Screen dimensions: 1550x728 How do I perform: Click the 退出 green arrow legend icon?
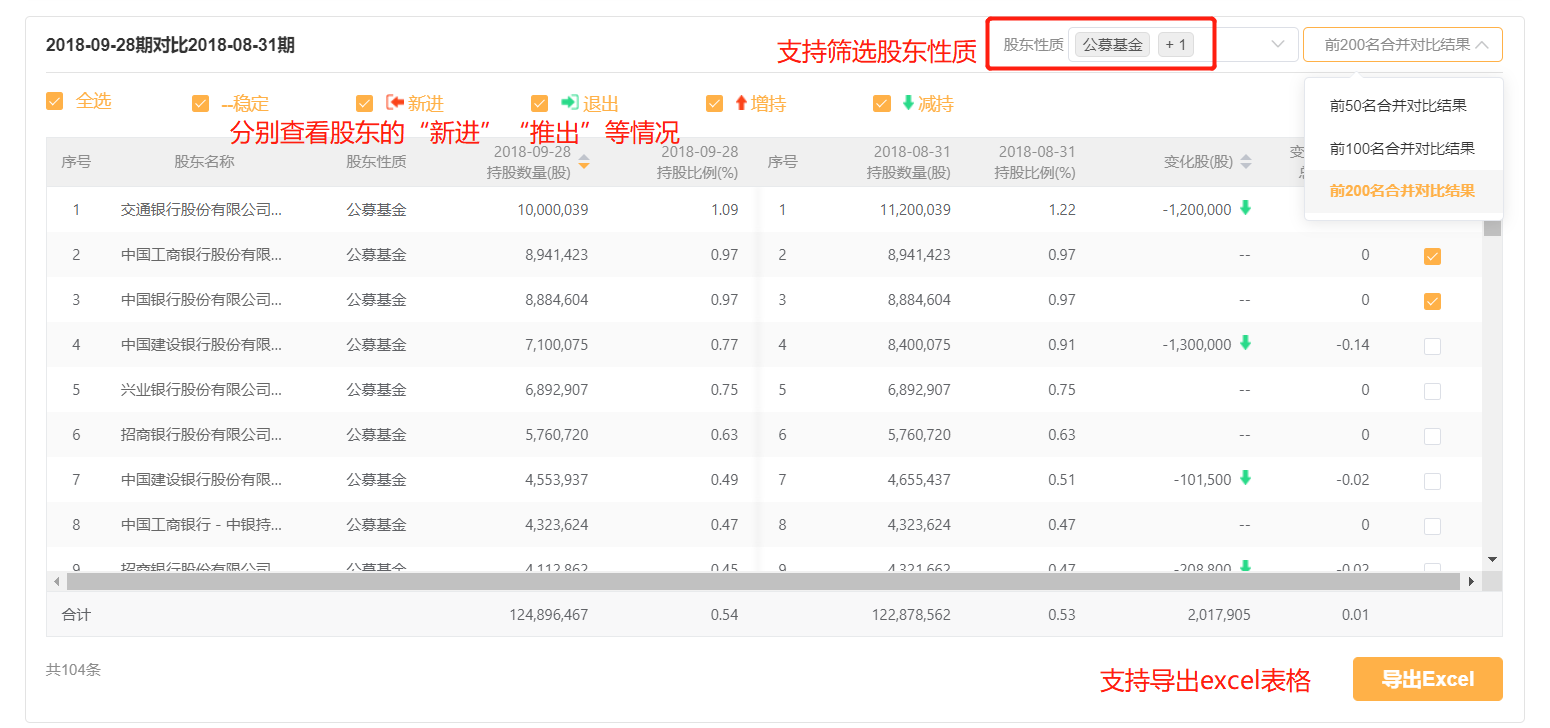(570, 102)
